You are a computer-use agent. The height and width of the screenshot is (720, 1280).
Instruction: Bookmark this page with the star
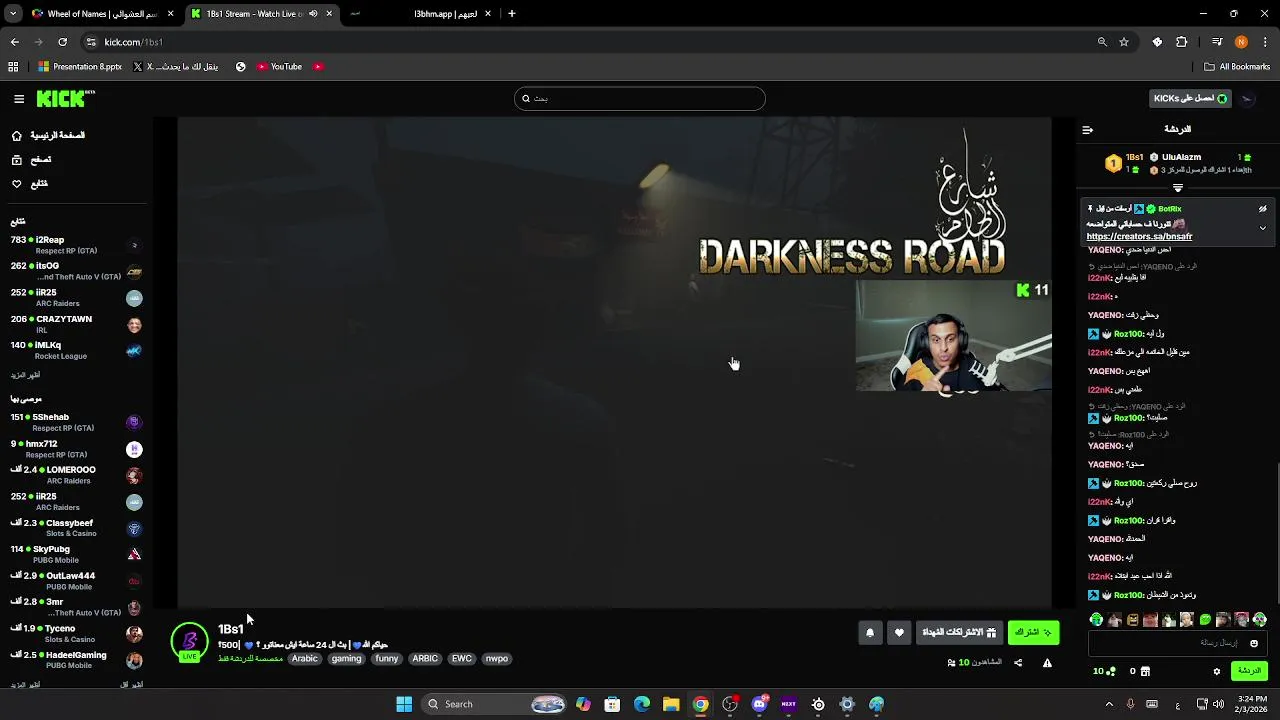pyautogui.click(x=1124, y=42)
